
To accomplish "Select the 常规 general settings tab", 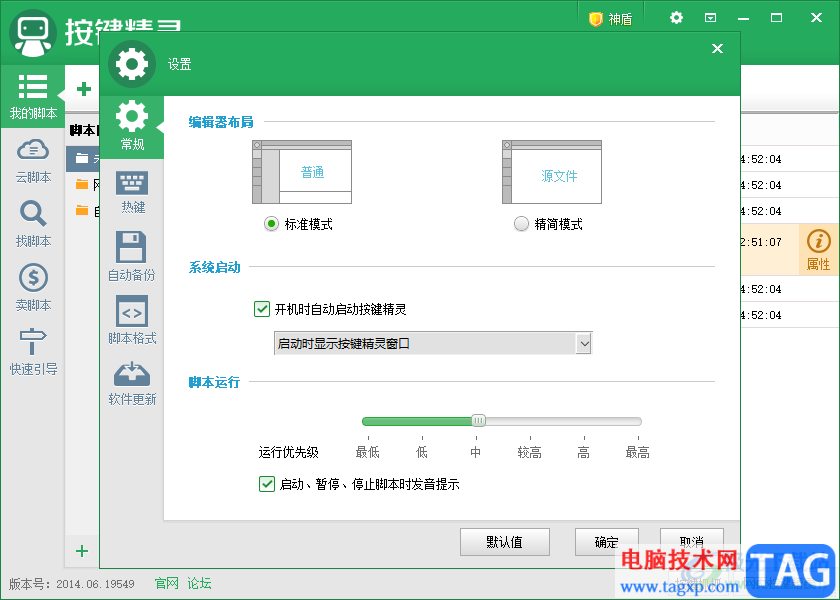I will 132,128.
